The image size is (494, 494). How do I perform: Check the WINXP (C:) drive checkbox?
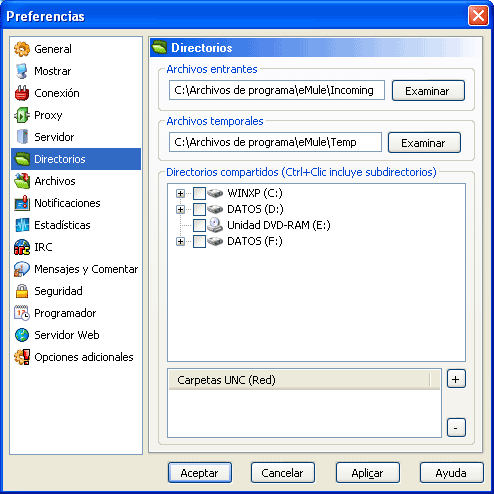click(199, 193)
